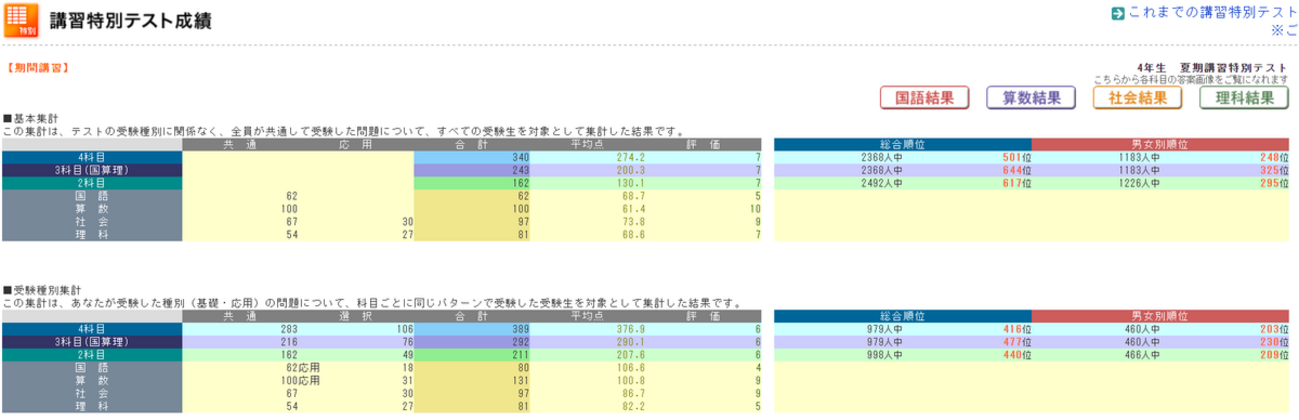Viewport: 1299px width, 420px height.
Task: Click gender rank 230位
Action: (1274, 340)
